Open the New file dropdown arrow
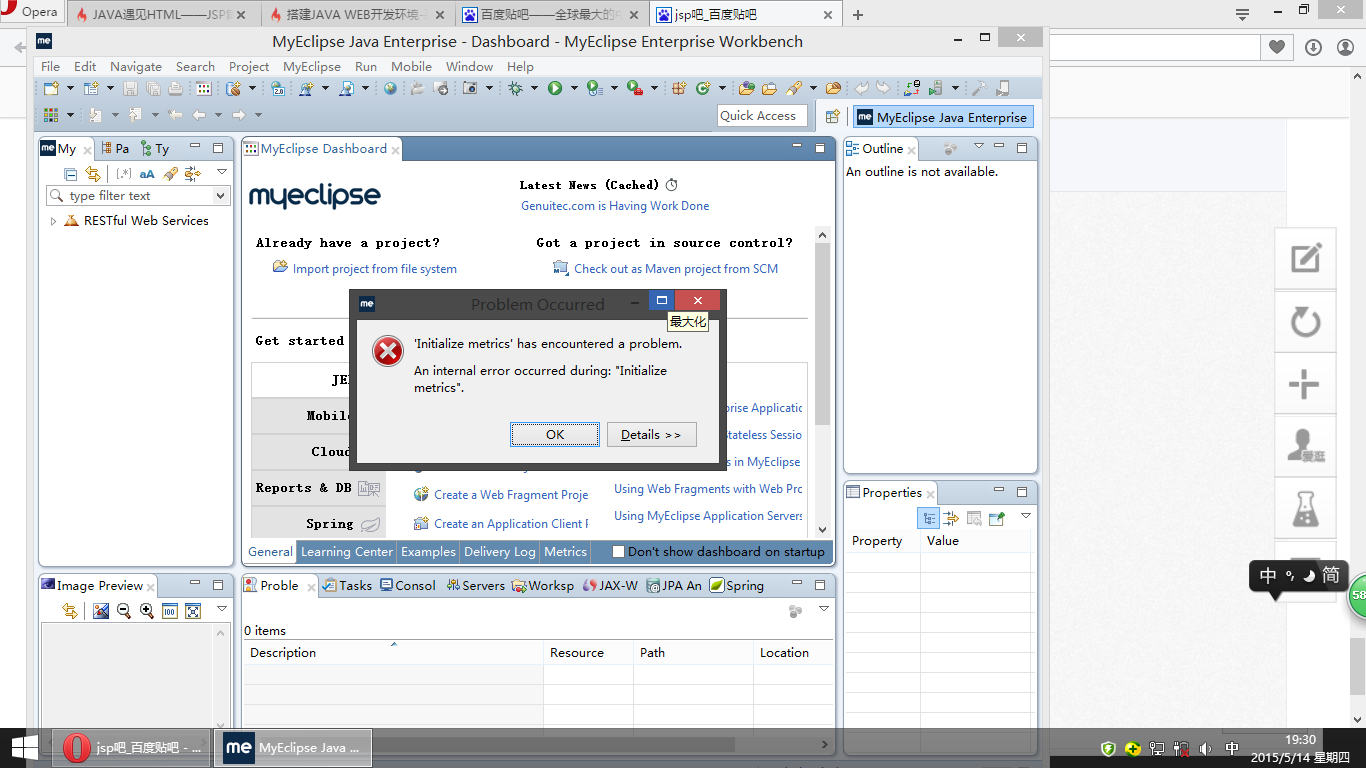The width and height of the screenshot is (1366, 768). point(70,89)
